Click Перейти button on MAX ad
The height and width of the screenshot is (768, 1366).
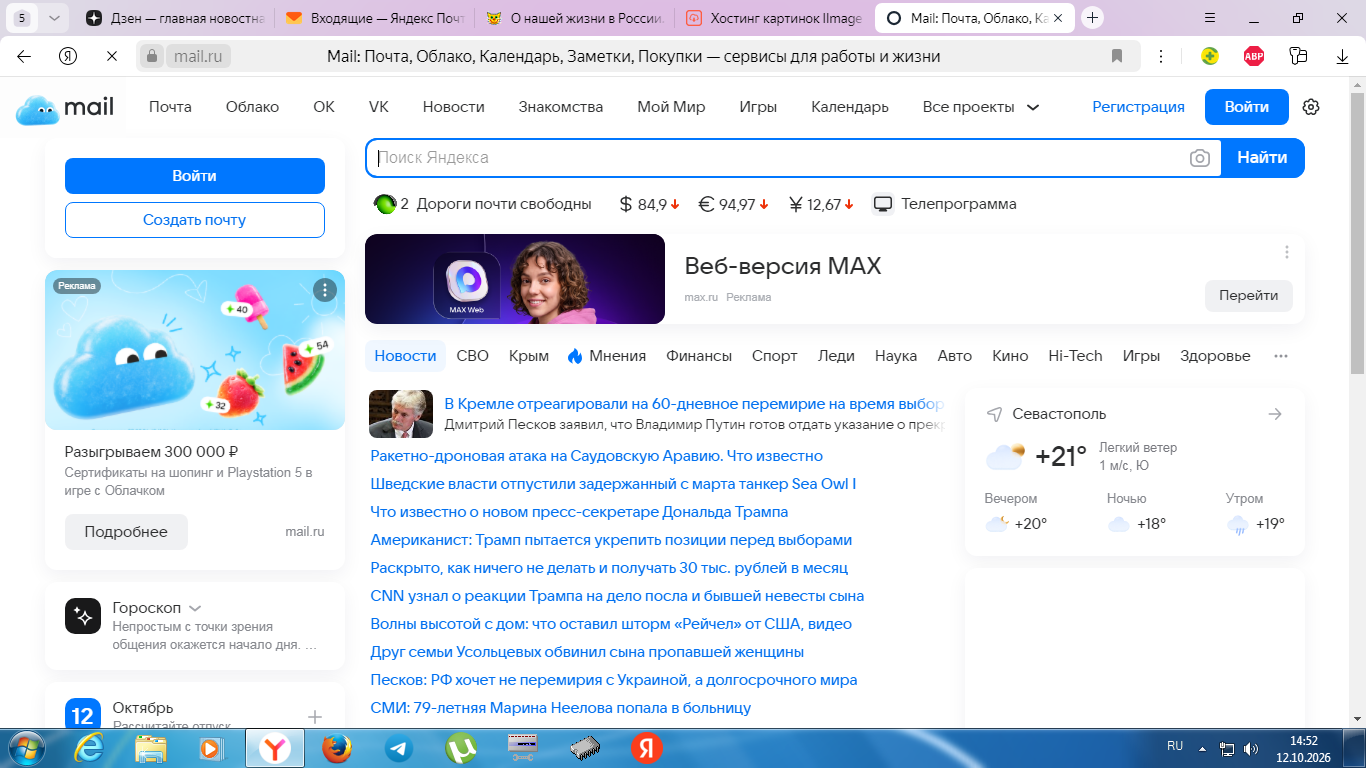pos(1249,296)
